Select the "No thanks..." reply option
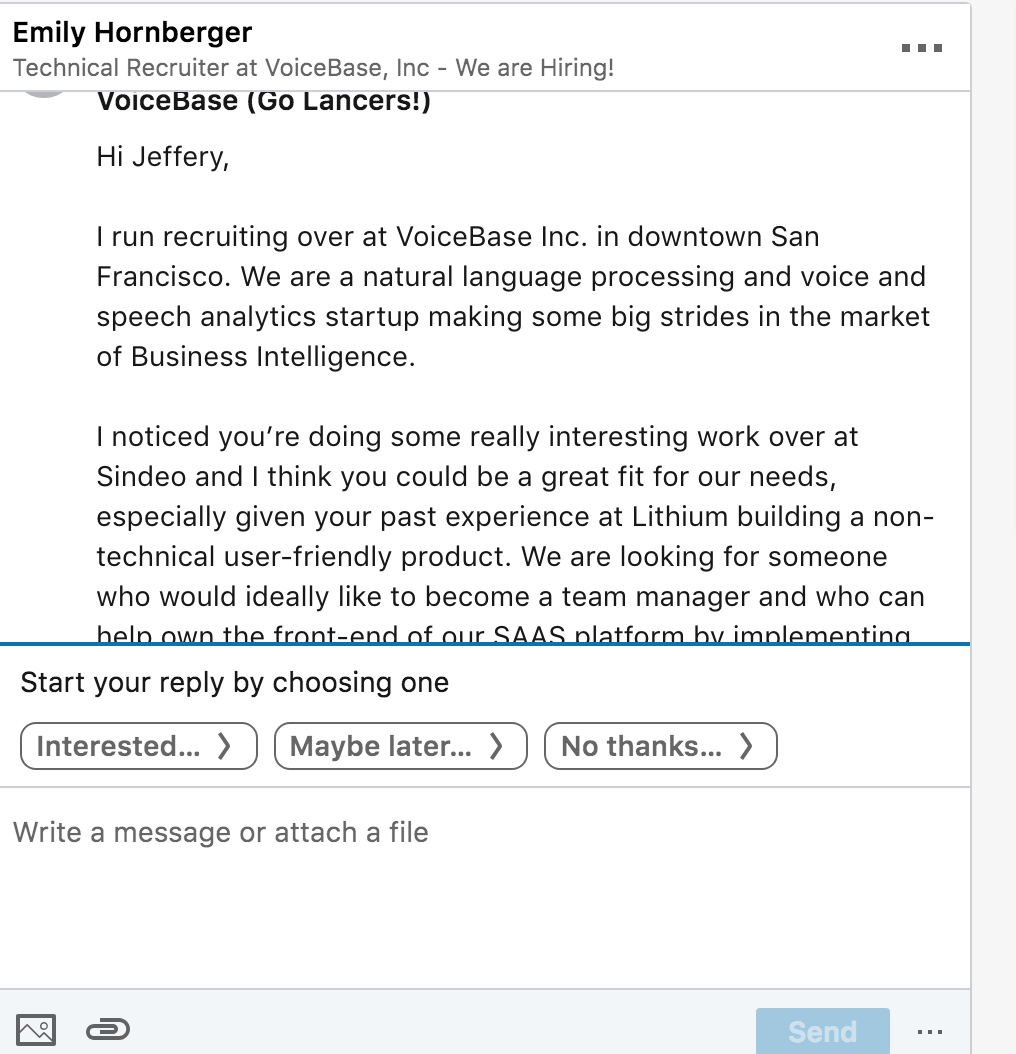The width and height of the screenshot is (1016, 1054). (x=660, y=746)
